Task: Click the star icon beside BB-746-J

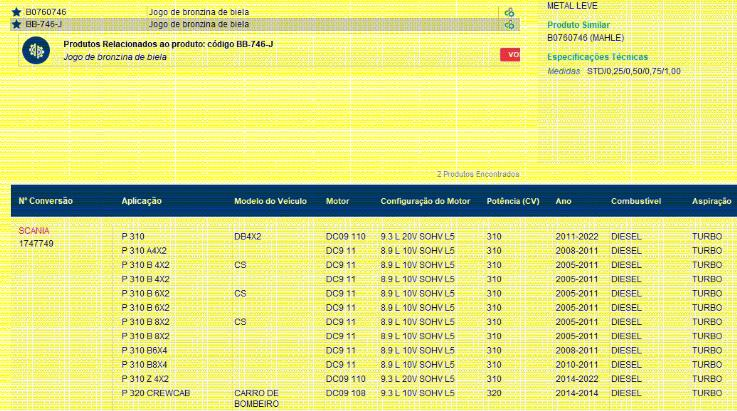Action: click(16, 23)
